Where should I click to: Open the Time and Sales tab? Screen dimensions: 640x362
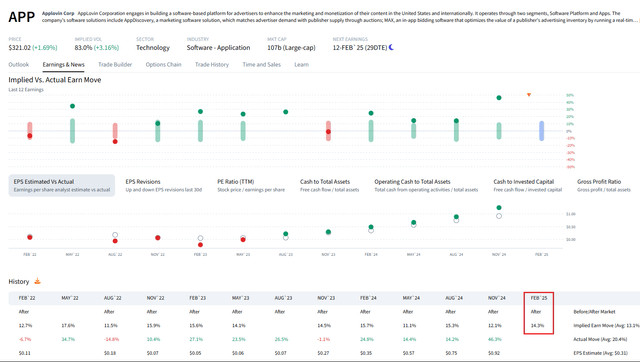coord(262,64)
